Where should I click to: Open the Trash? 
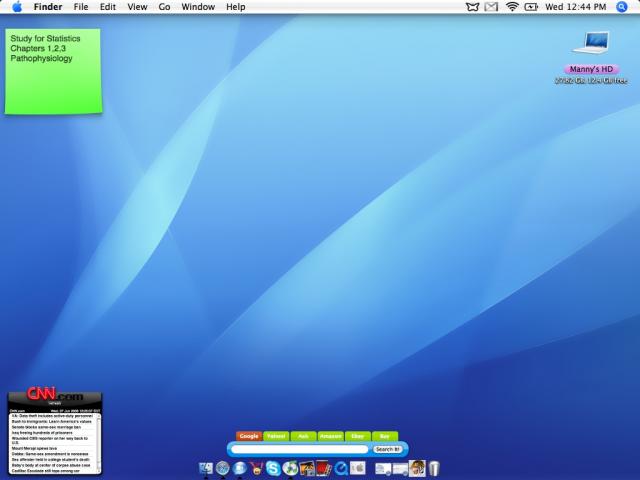click(x=434, y=468)
